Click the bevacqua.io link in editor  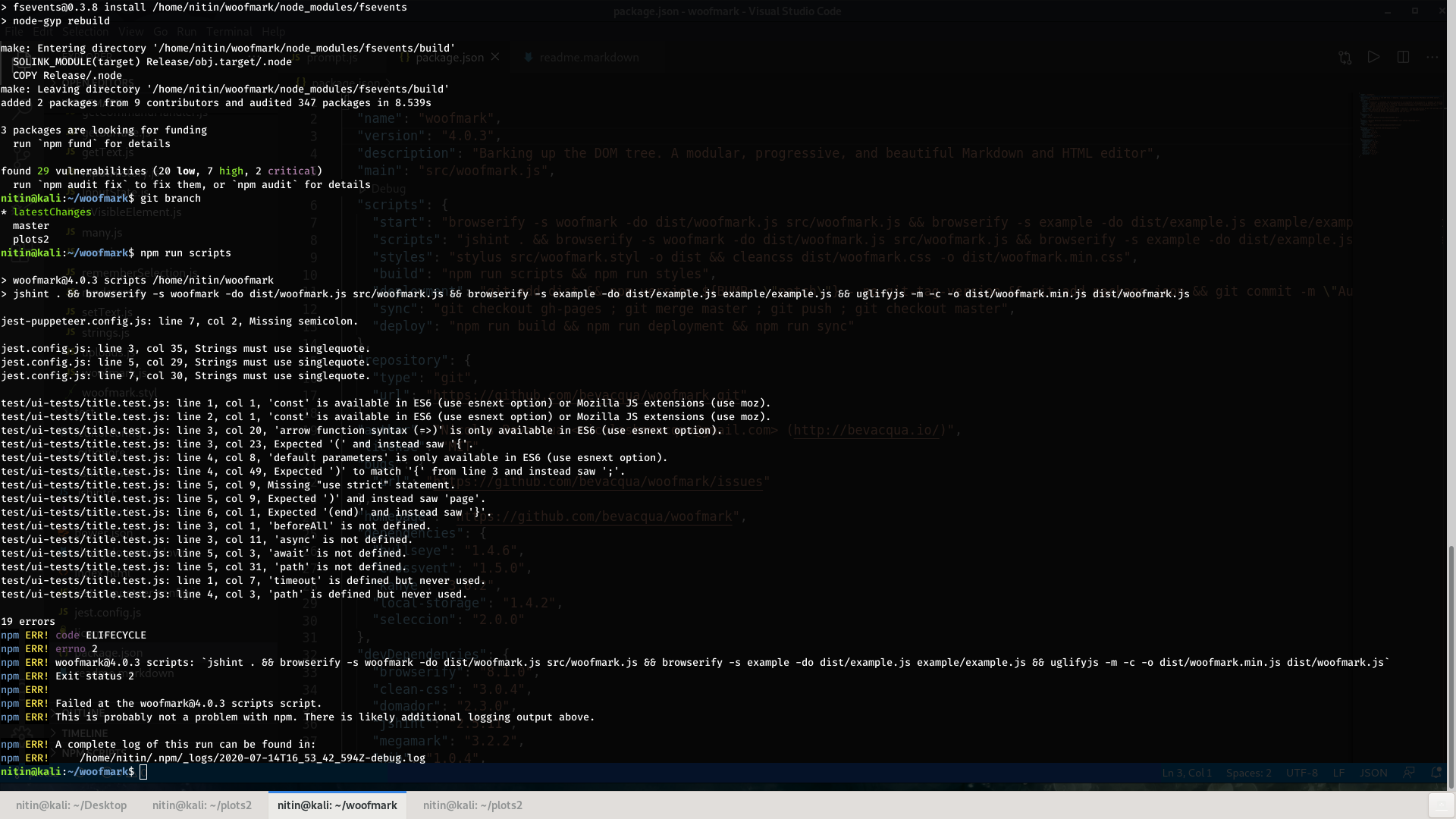pyautogui.click(x=866, y=430)
